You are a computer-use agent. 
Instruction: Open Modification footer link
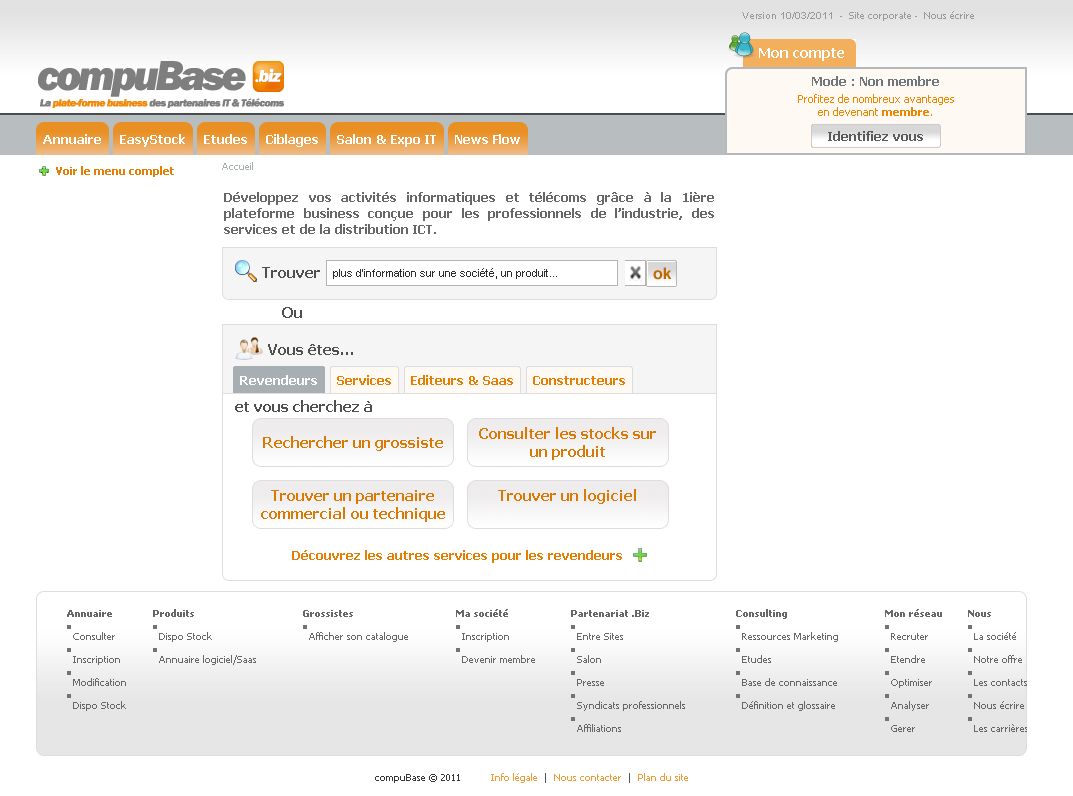pyautogui.click(x=99, y=682)
